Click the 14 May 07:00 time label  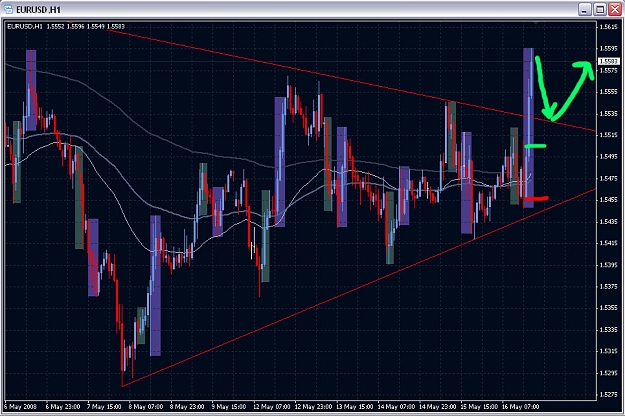click(x=396, y=407)
